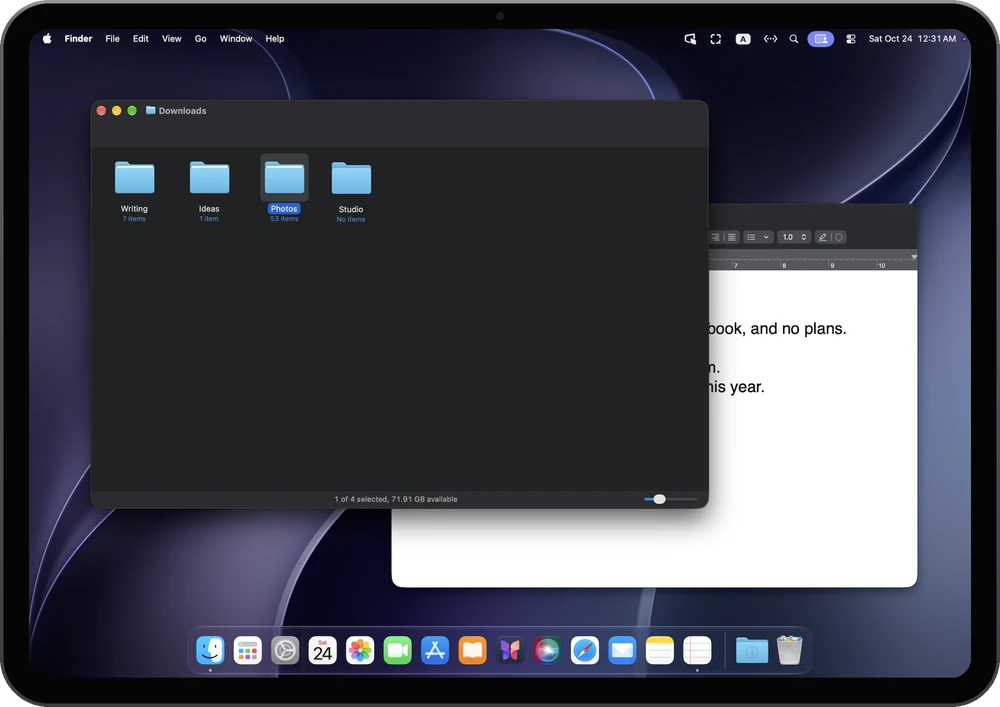
Task: Open the input source A menu icon
Action: click(743, 39)
